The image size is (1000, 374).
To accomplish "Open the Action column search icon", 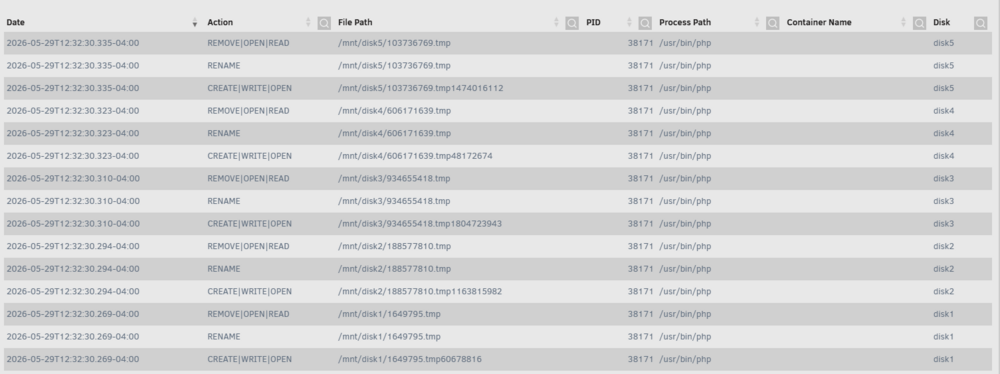I will tap(324, 23).
